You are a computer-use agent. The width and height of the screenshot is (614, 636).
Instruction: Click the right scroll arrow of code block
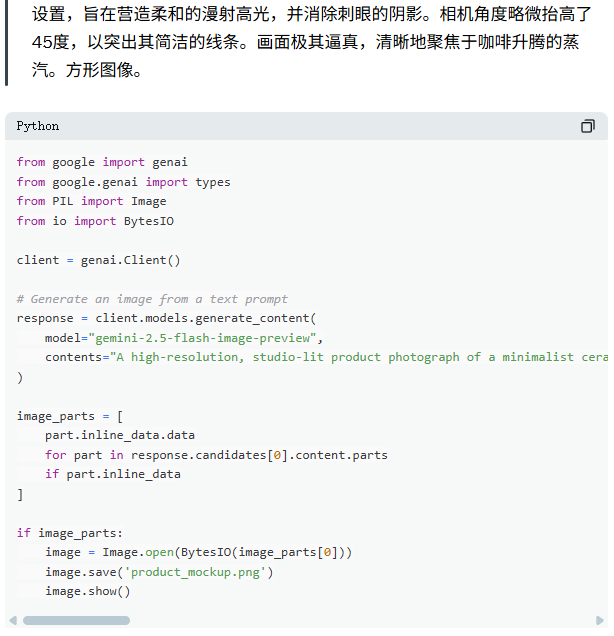coord(600,620)
